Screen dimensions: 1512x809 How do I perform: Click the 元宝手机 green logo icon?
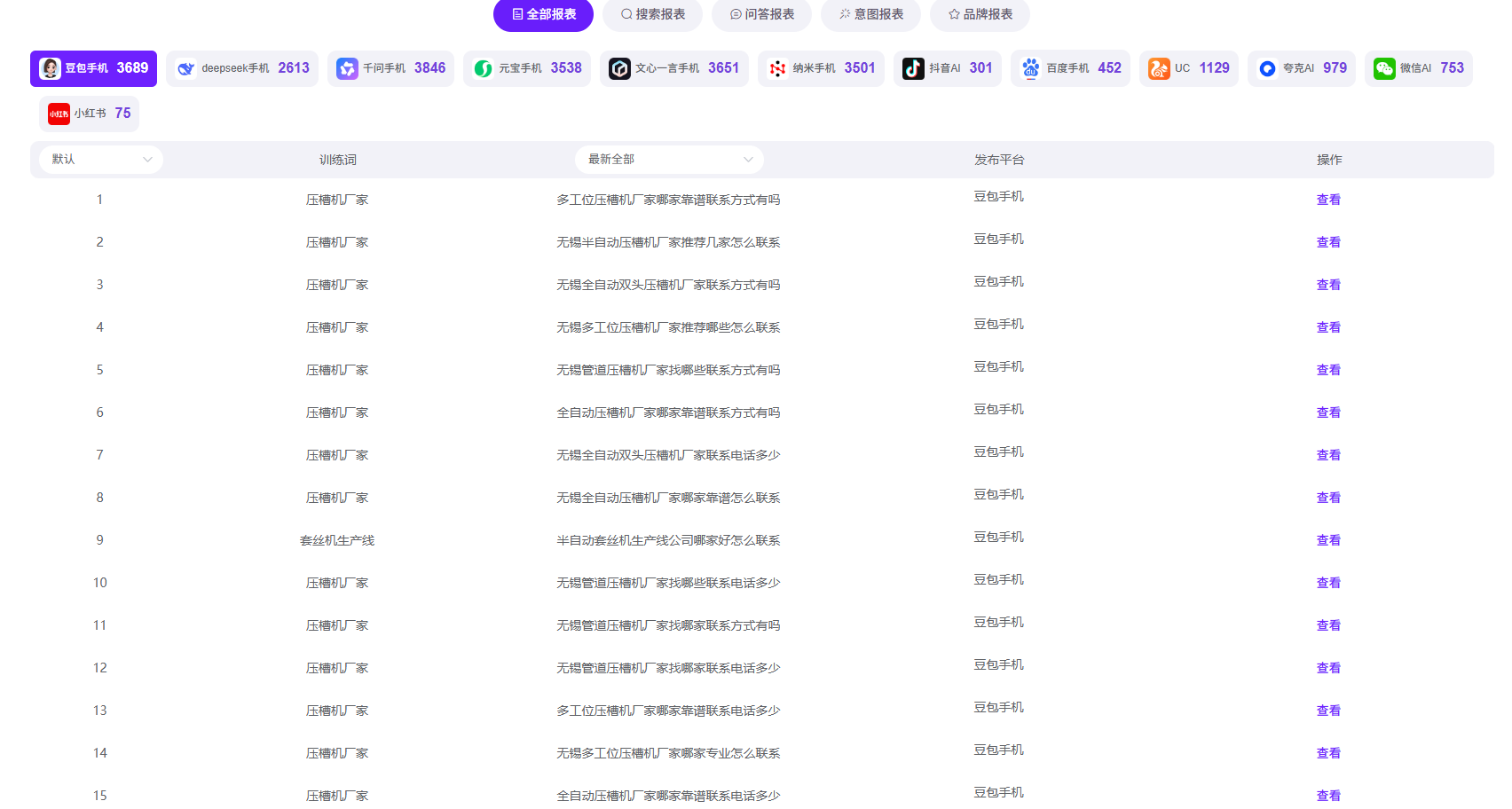tap(483, 68)
